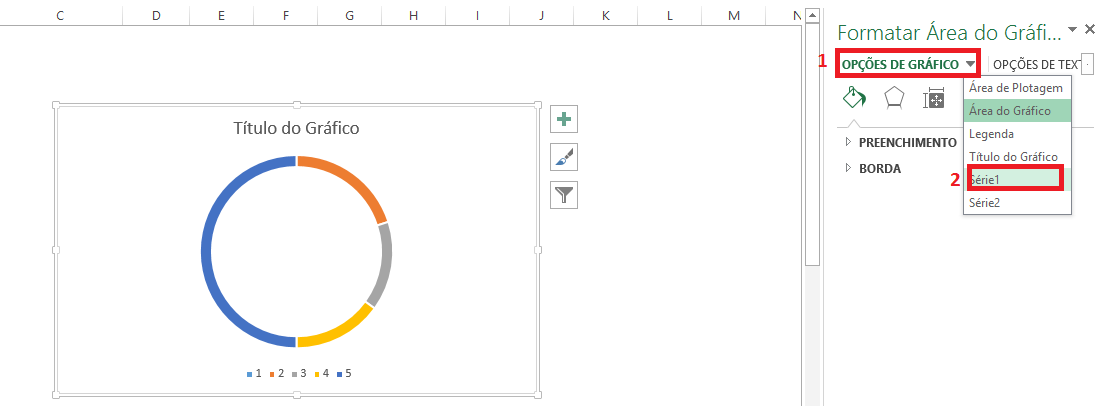1101x406 pixels.
Task: Open the Chart Elements plus button
Action: pyautogui.click(x=565, y=120)
